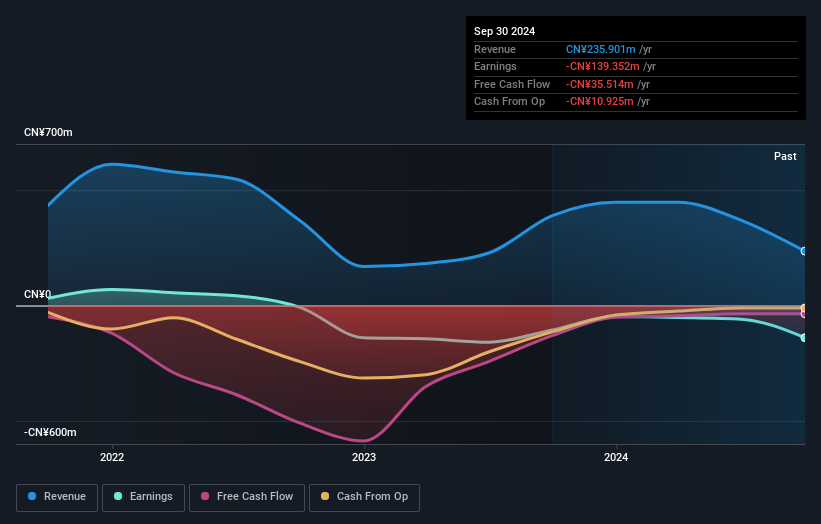821x524 pixels.
Task: Toggle the Earnings legend button
Action: pyautogui.click(x=143, y=497)
